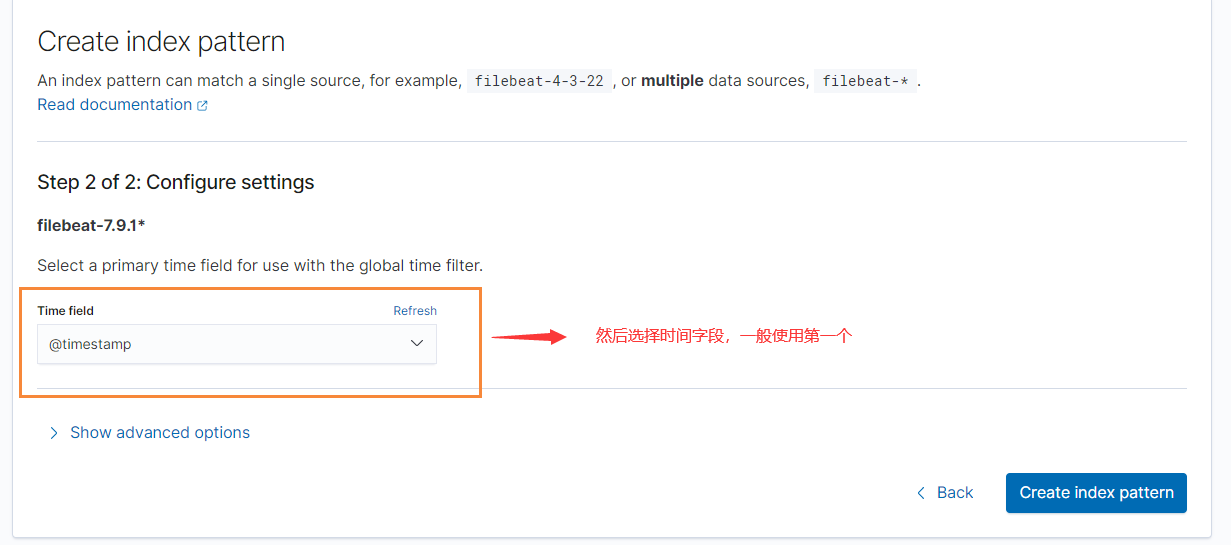The height and width of the screenshot is (545, 1231).
Task: Click the down chevron in Time field
Action: (x=417, y=344)
